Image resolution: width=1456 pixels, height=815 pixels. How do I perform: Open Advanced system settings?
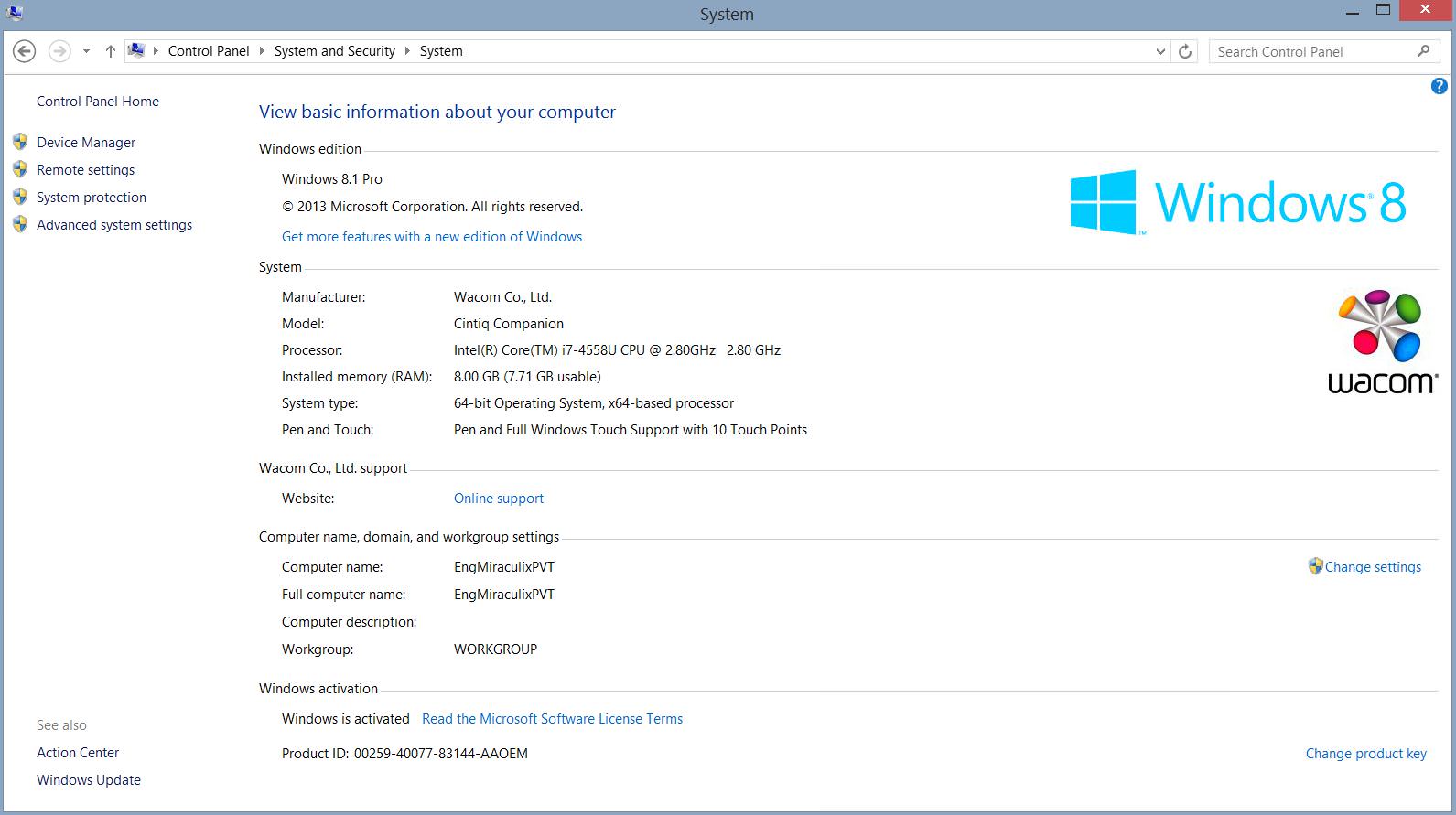114,225
